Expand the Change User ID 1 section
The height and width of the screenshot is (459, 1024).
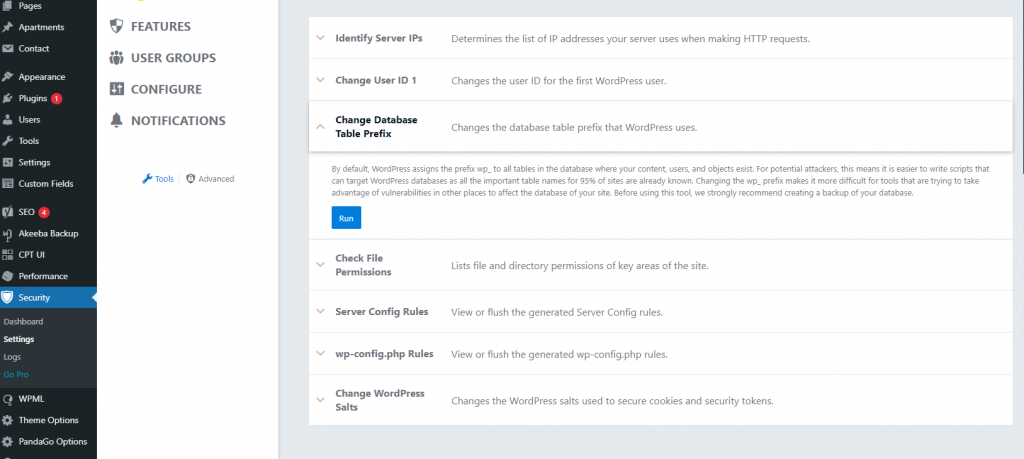coord(321,79)
